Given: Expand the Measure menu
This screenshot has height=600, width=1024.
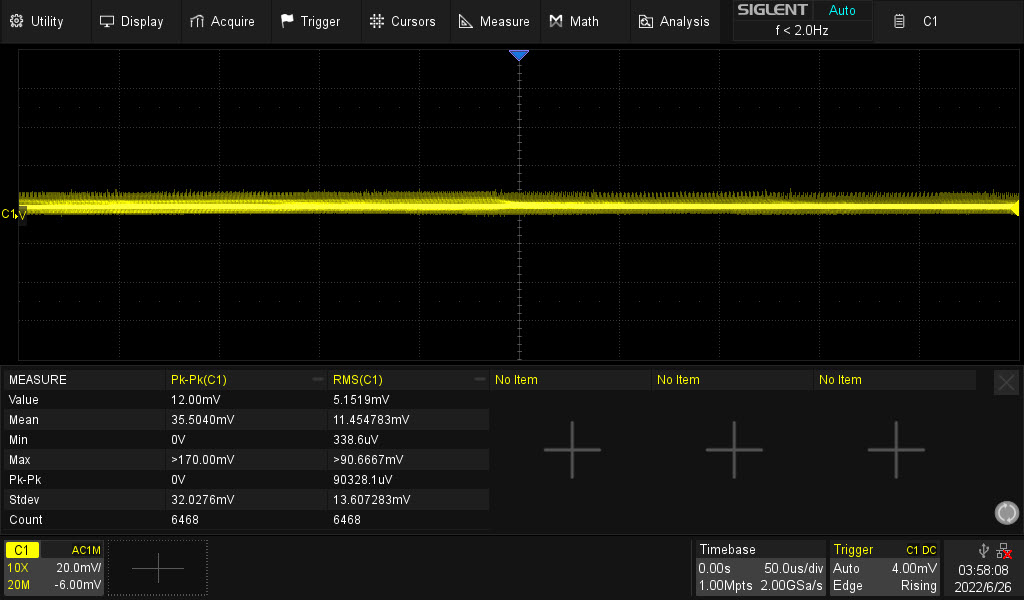Looking at the screenshot, I should coord(494,21).
